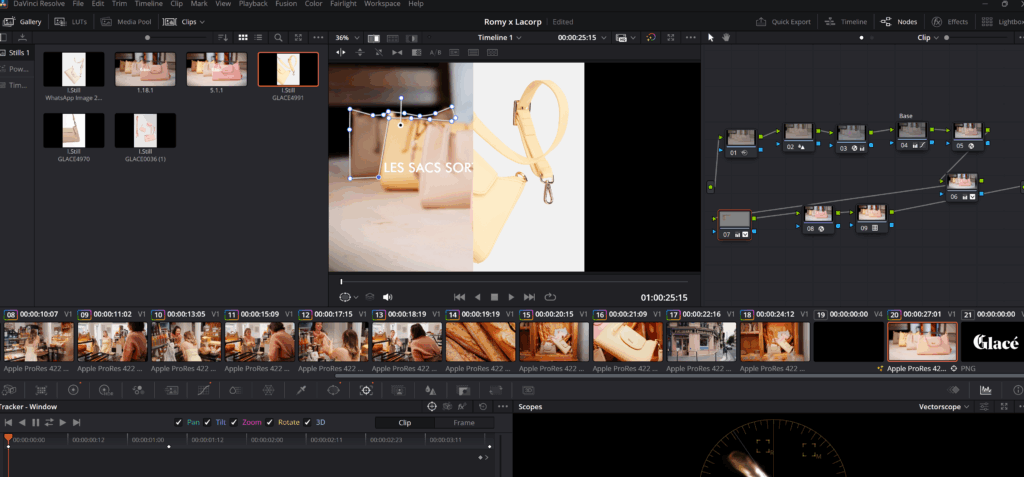The image size is (1024, 477).
Task: Toggle the Gallery panel button
Action: [x=23, y=22]
